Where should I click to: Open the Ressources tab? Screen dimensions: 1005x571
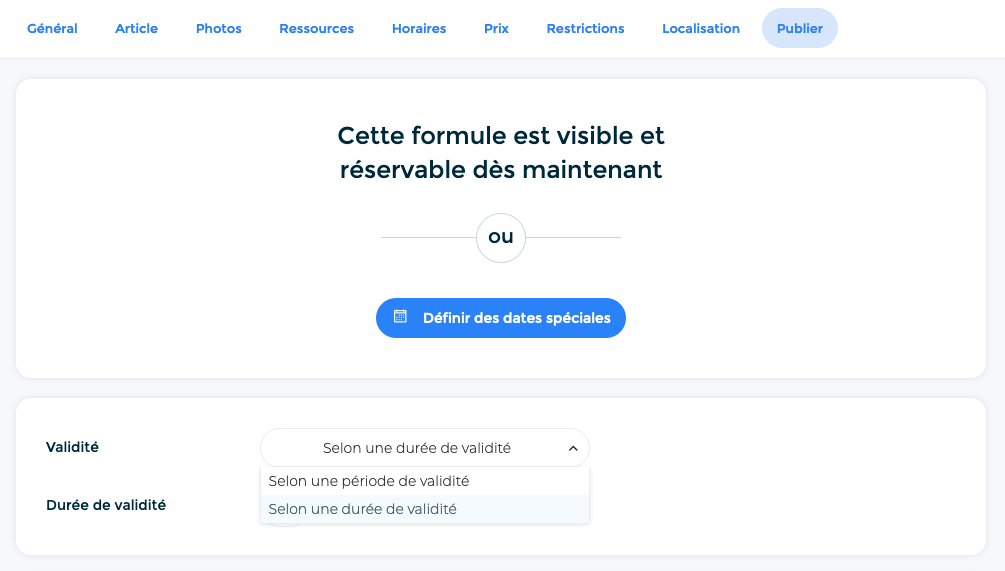tap(316, 28)
